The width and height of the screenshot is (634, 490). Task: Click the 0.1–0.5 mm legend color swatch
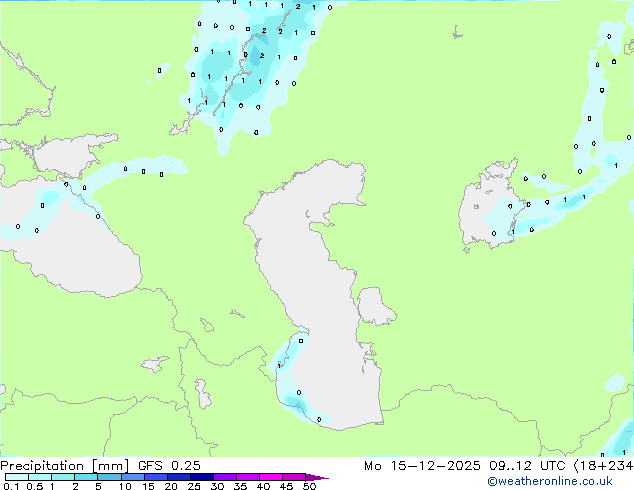[17, 477]
